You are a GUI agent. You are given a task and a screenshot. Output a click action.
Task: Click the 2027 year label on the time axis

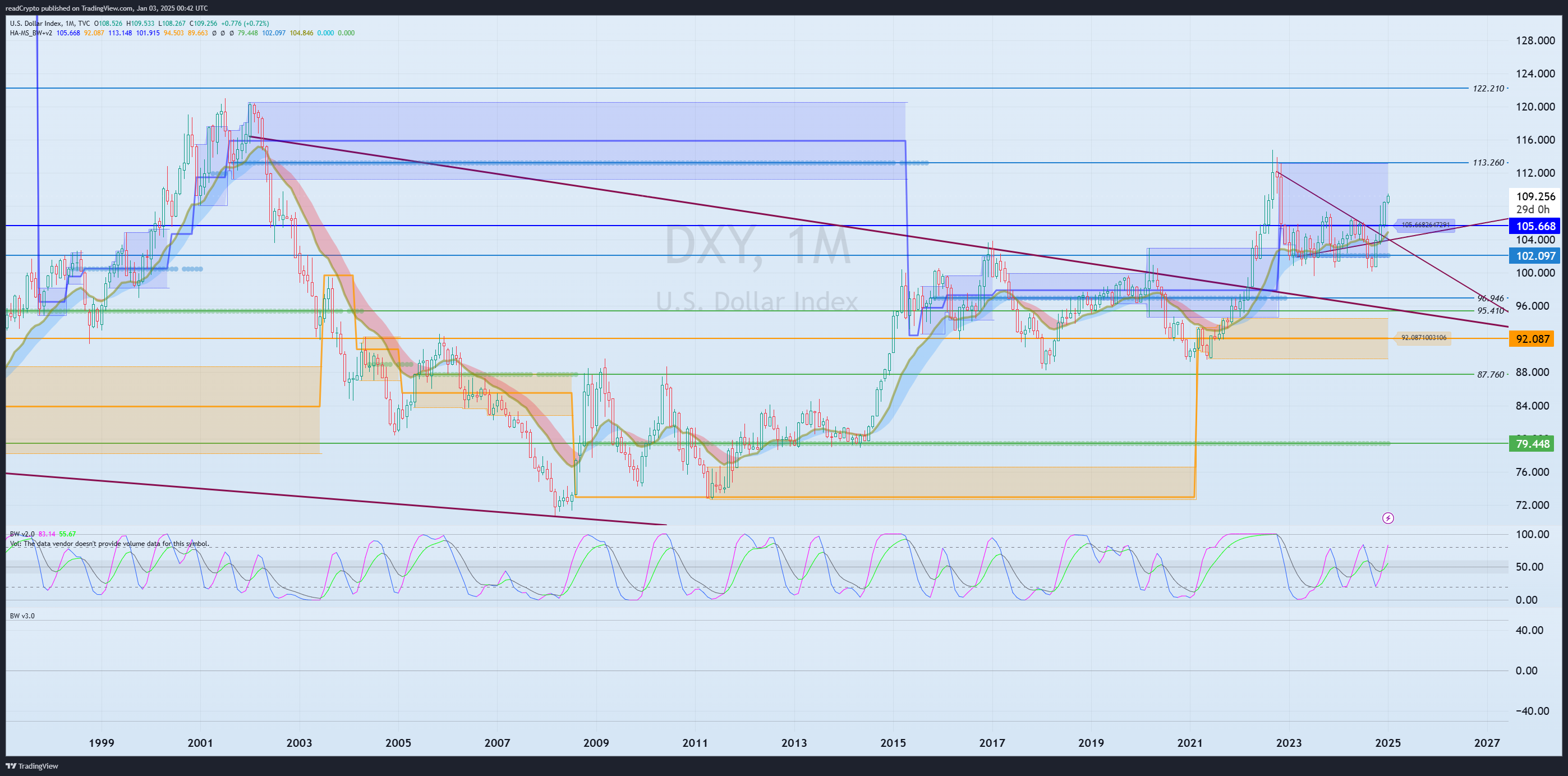click(1487, 742)
